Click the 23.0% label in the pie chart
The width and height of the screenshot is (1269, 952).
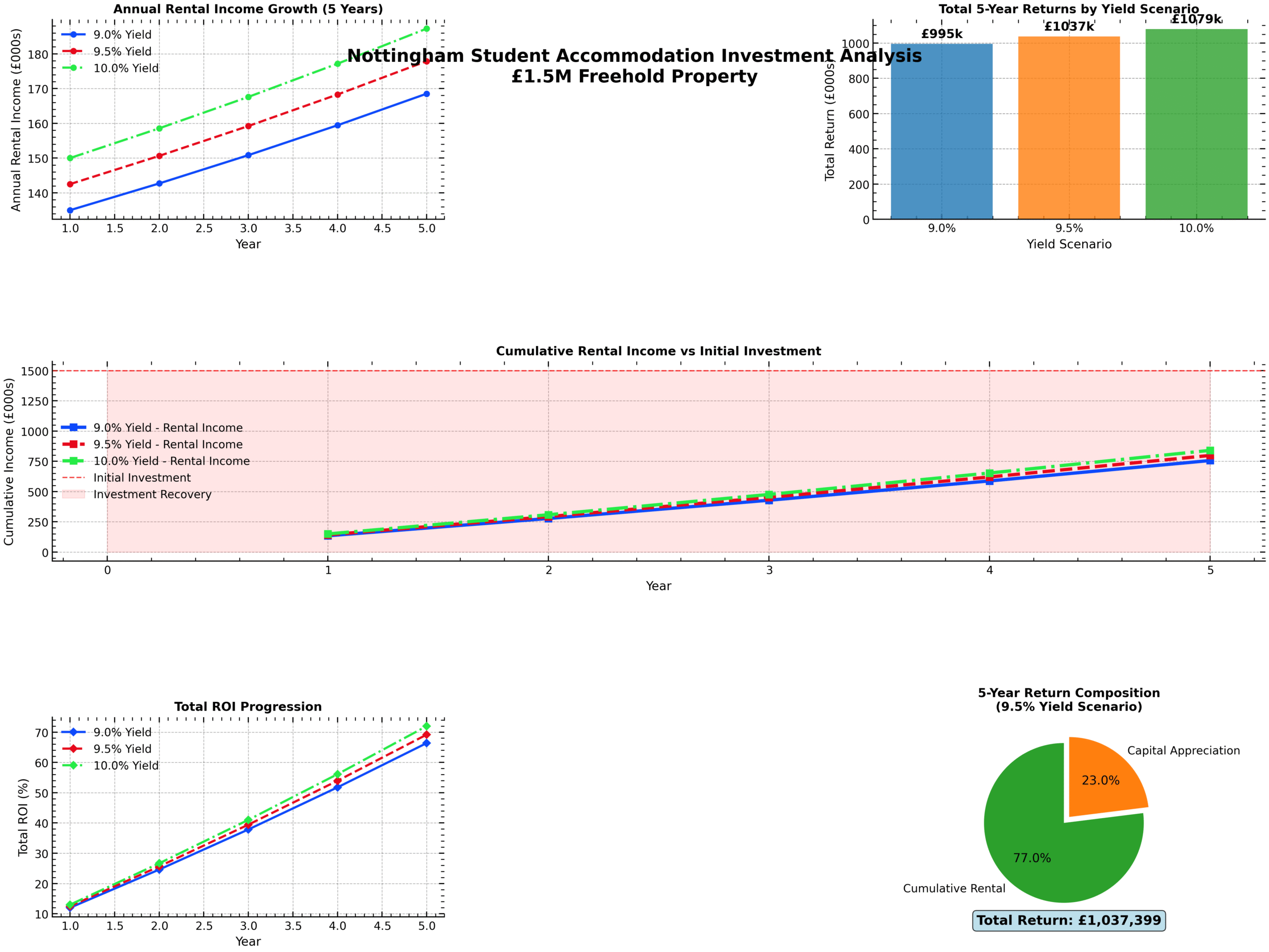pos(1100,781)
